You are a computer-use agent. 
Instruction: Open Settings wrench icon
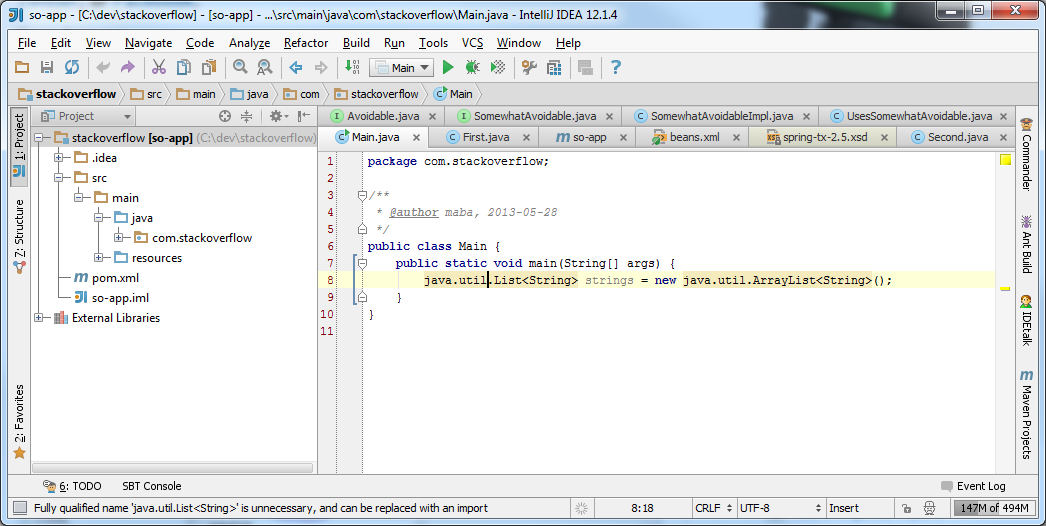click(529, 67)
